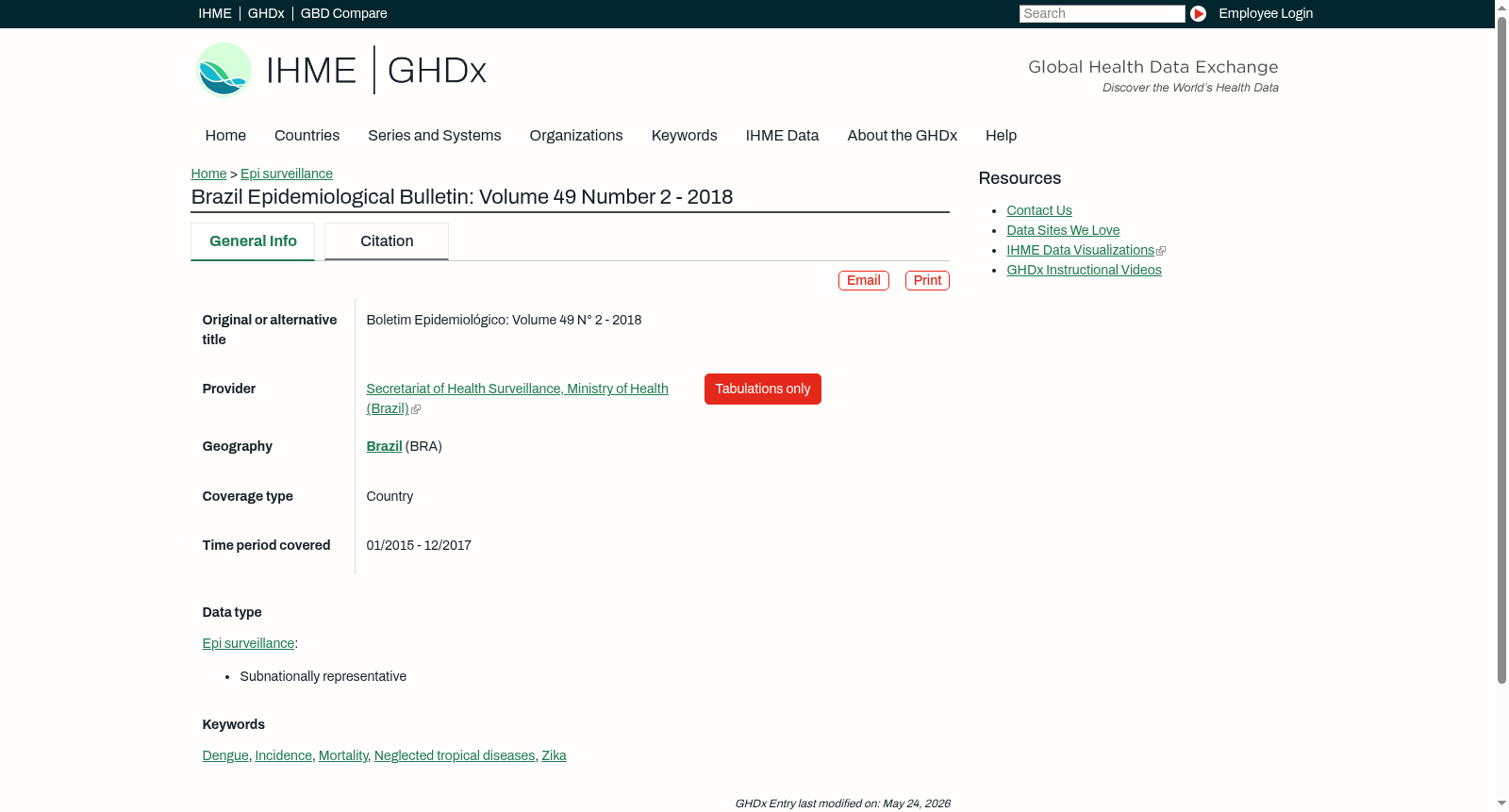Screen dimensions: 1509x812
Task: Open Data Sites We Love link
Action: tap(1063, 230)
